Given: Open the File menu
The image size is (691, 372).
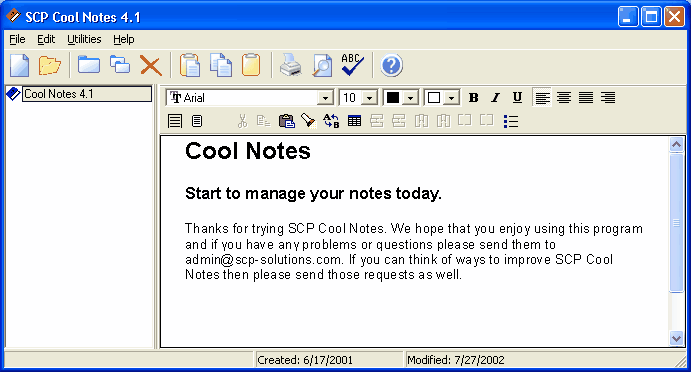Looking at the screenshot, I should pos(17,39).
